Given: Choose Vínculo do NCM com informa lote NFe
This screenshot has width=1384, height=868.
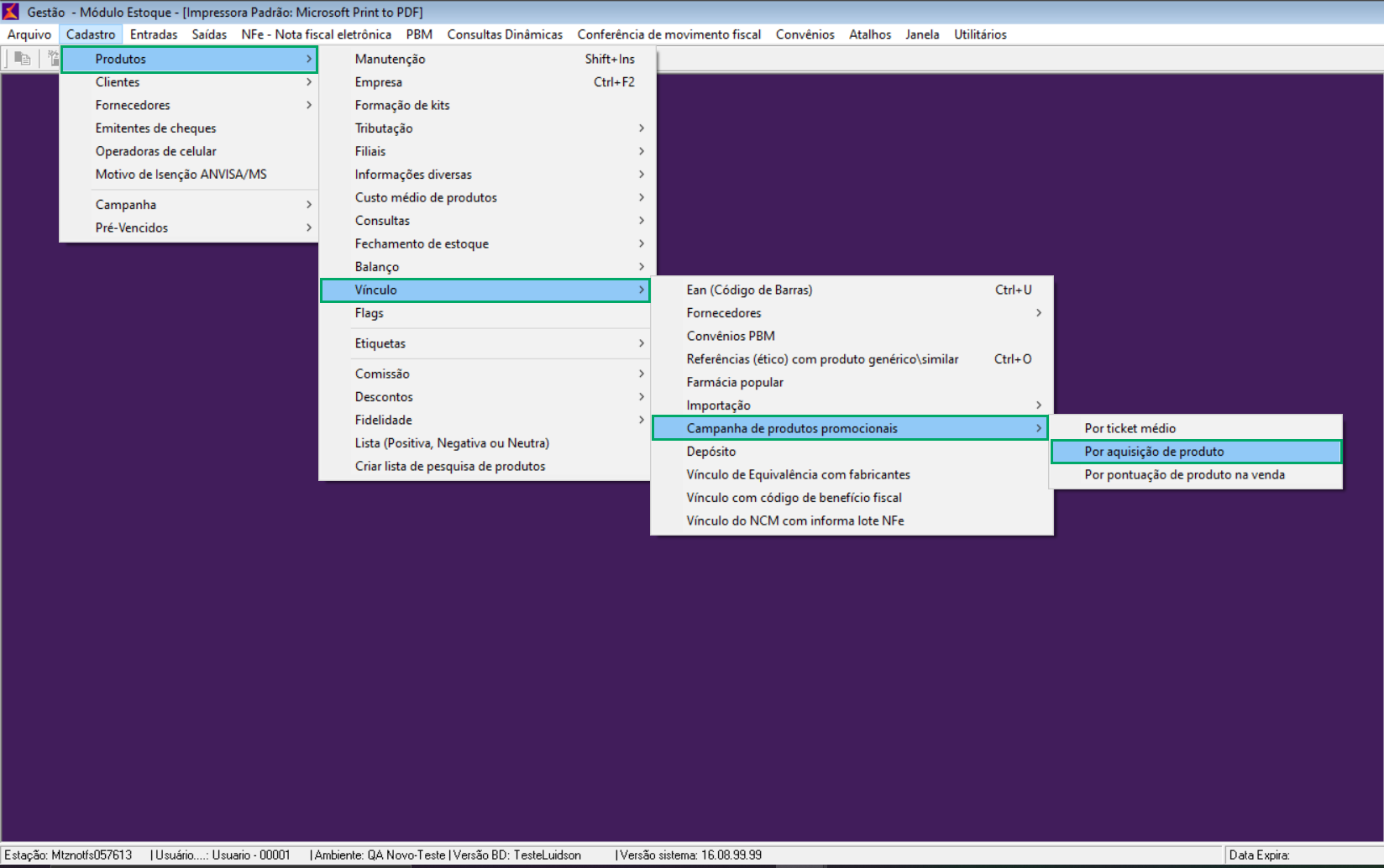Looking at the screenshot, I should (x=851, y=520).
